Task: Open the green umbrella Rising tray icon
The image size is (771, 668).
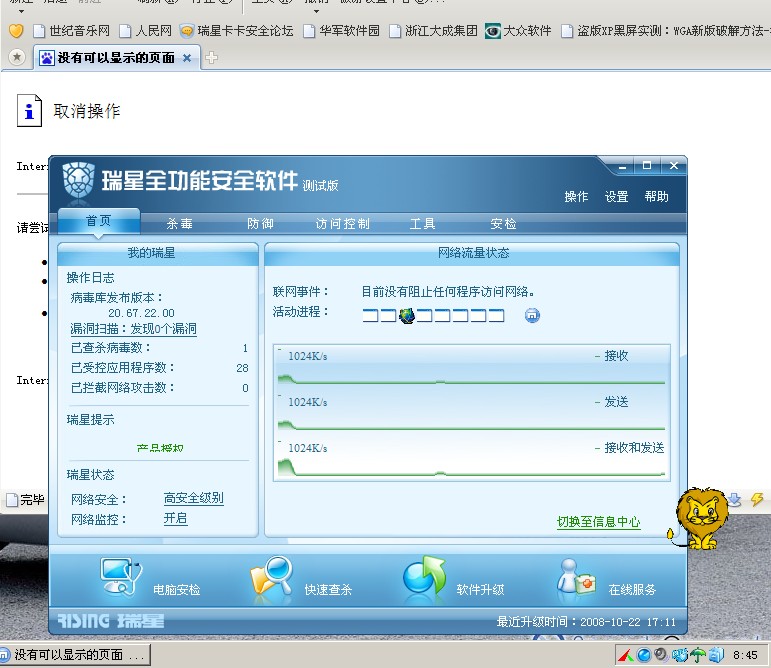Action: point(698,655)
